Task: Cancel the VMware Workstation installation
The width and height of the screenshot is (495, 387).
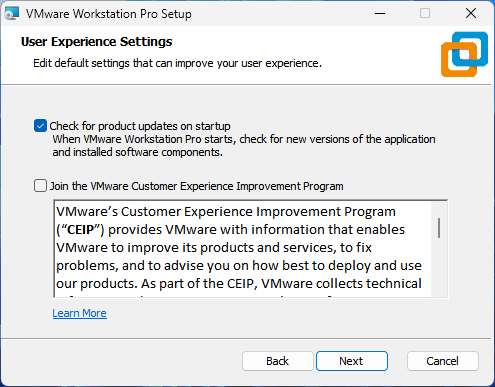Action: [x=443, y=361]
